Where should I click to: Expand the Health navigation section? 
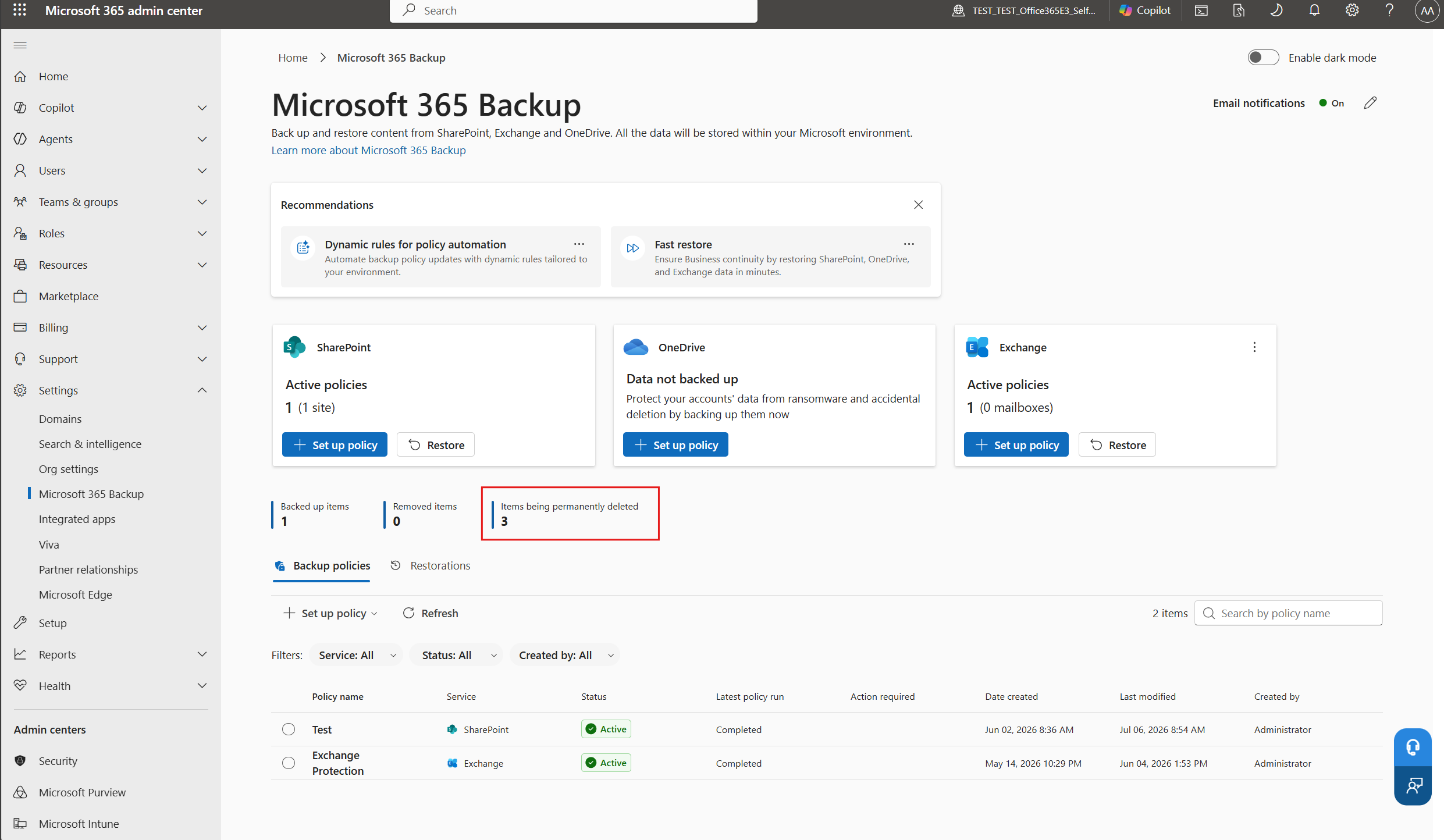click(202, 686)
